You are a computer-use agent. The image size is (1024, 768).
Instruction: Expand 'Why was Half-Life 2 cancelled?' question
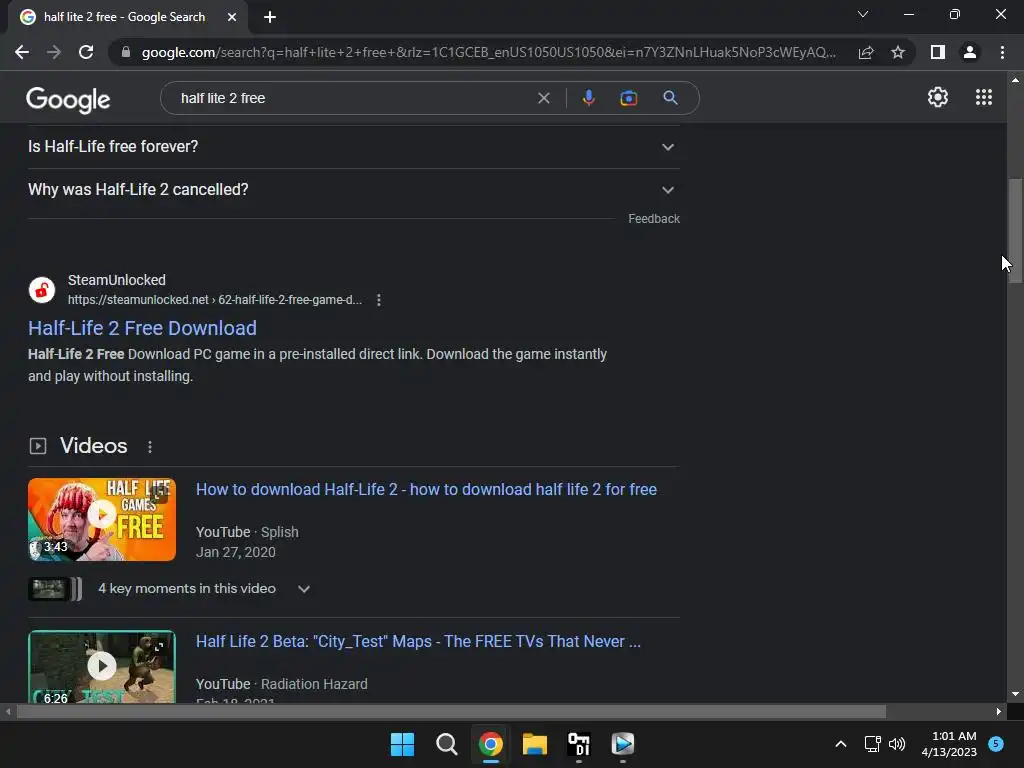coord(354,190)
